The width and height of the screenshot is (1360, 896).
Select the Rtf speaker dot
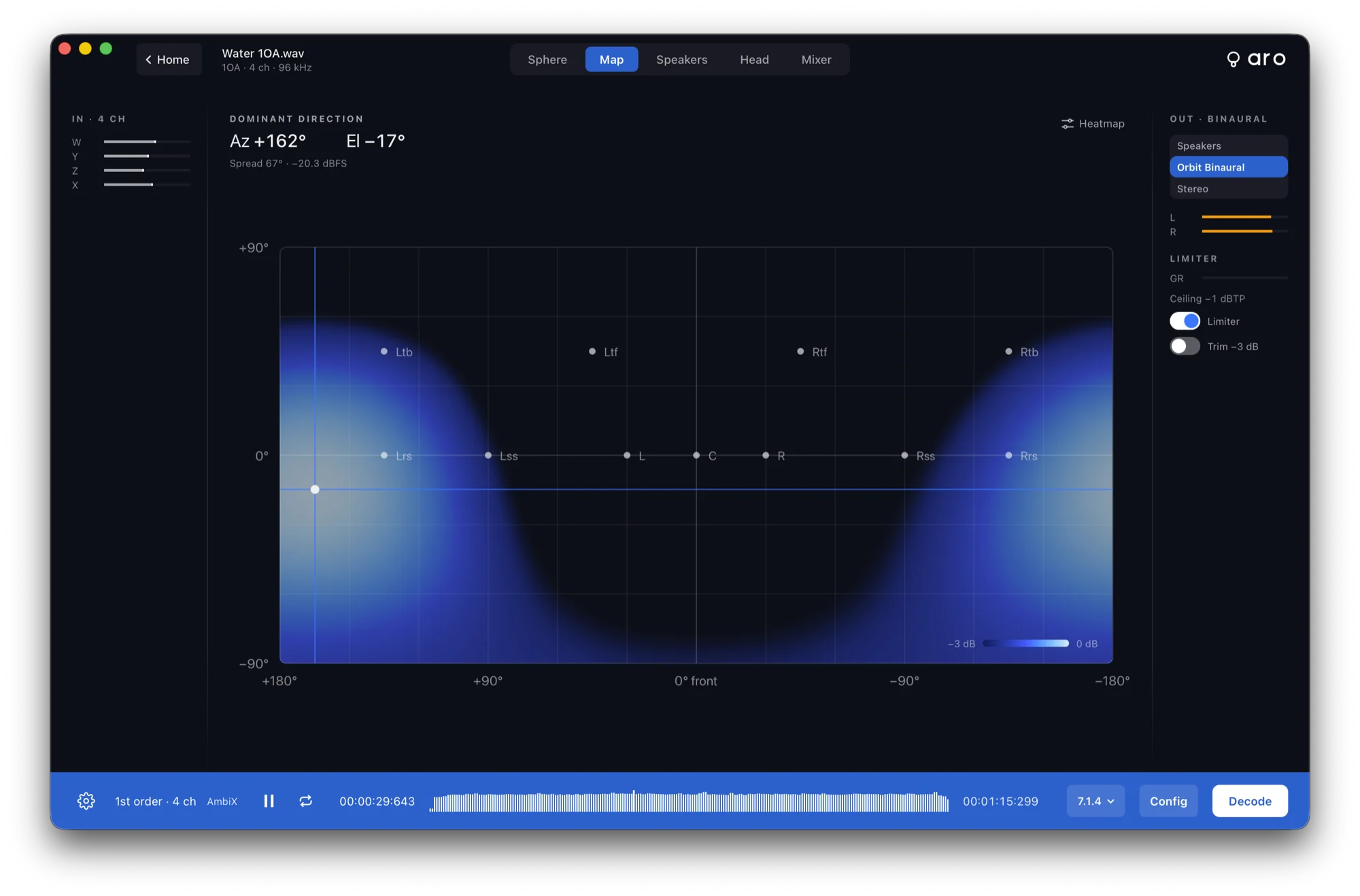click(800, 351)
